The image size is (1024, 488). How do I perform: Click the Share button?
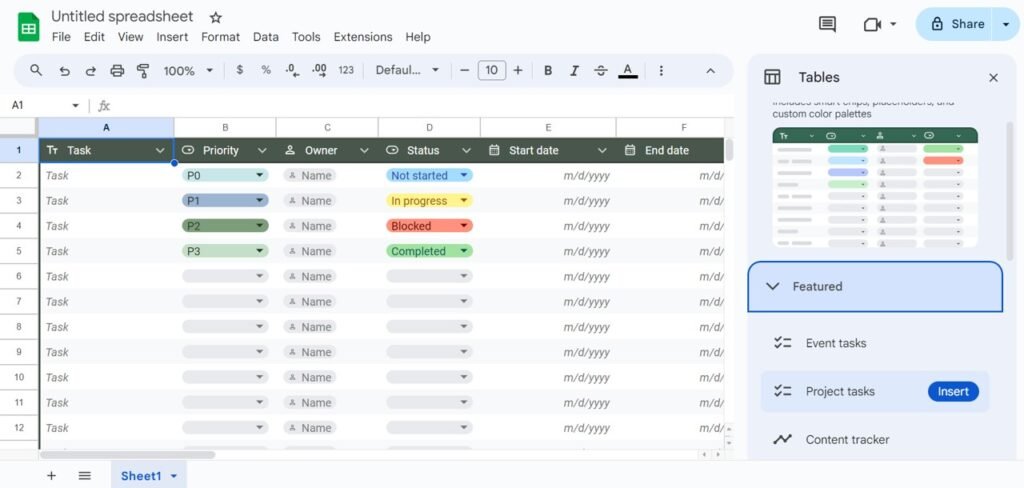[x=955, y=24]
